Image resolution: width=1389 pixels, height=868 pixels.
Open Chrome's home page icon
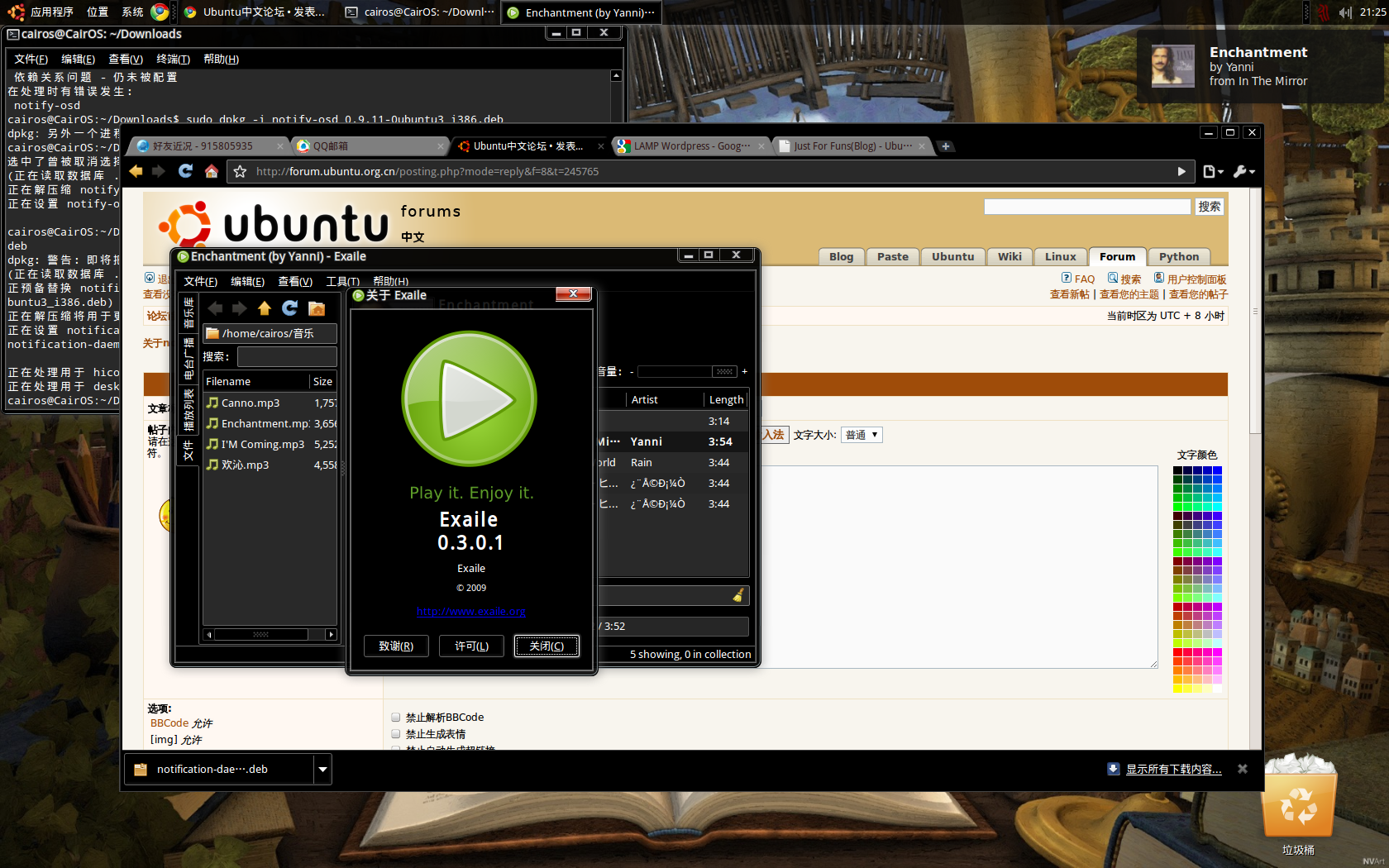point(212,171)
